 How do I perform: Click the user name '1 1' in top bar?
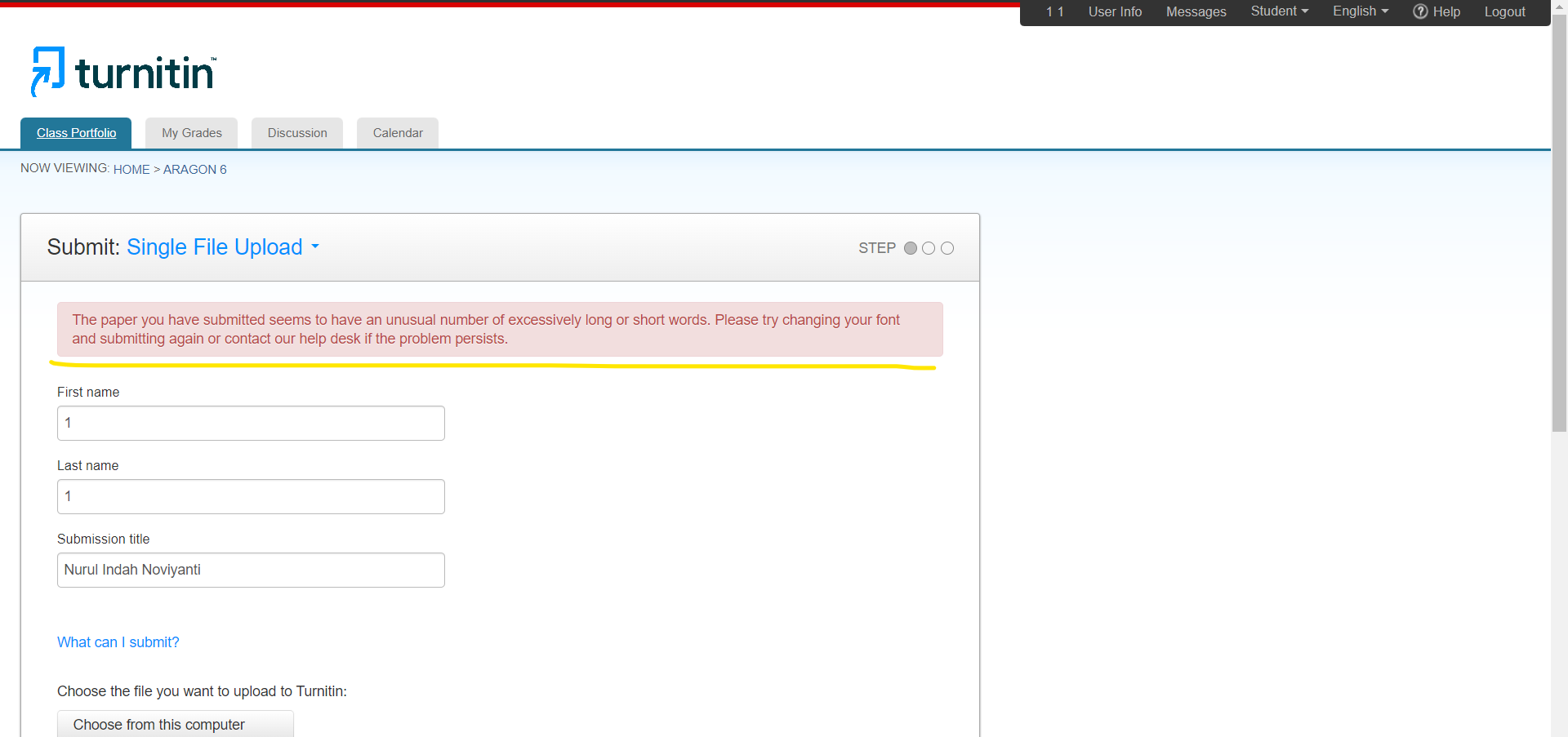[x=1054, y=11]
